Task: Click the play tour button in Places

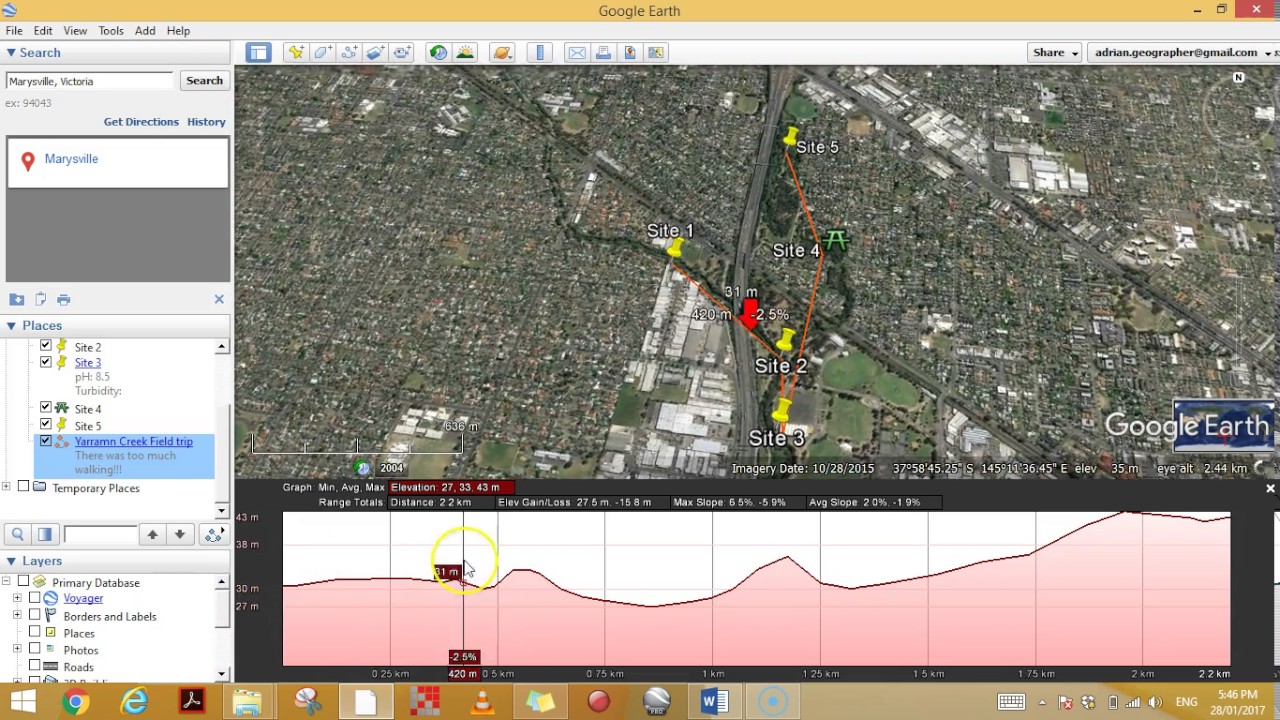Action: (x=214, y=535)
